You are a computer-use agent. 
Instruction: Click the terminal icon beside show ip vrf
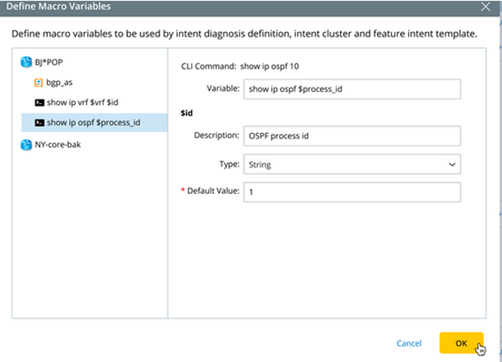click(39, 102)
